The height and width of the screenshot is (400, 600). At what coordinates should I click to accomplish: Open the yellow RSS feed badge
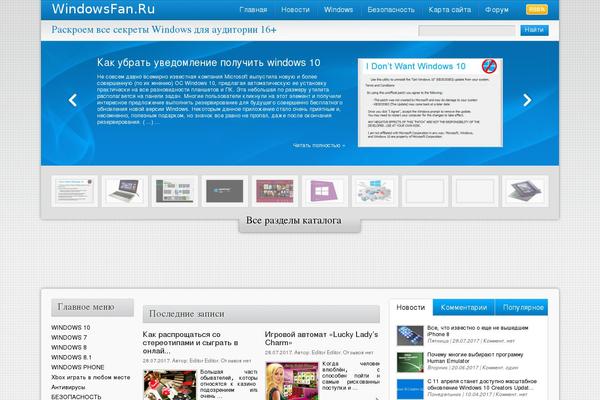pyautogui.click(x=537, y=10)
